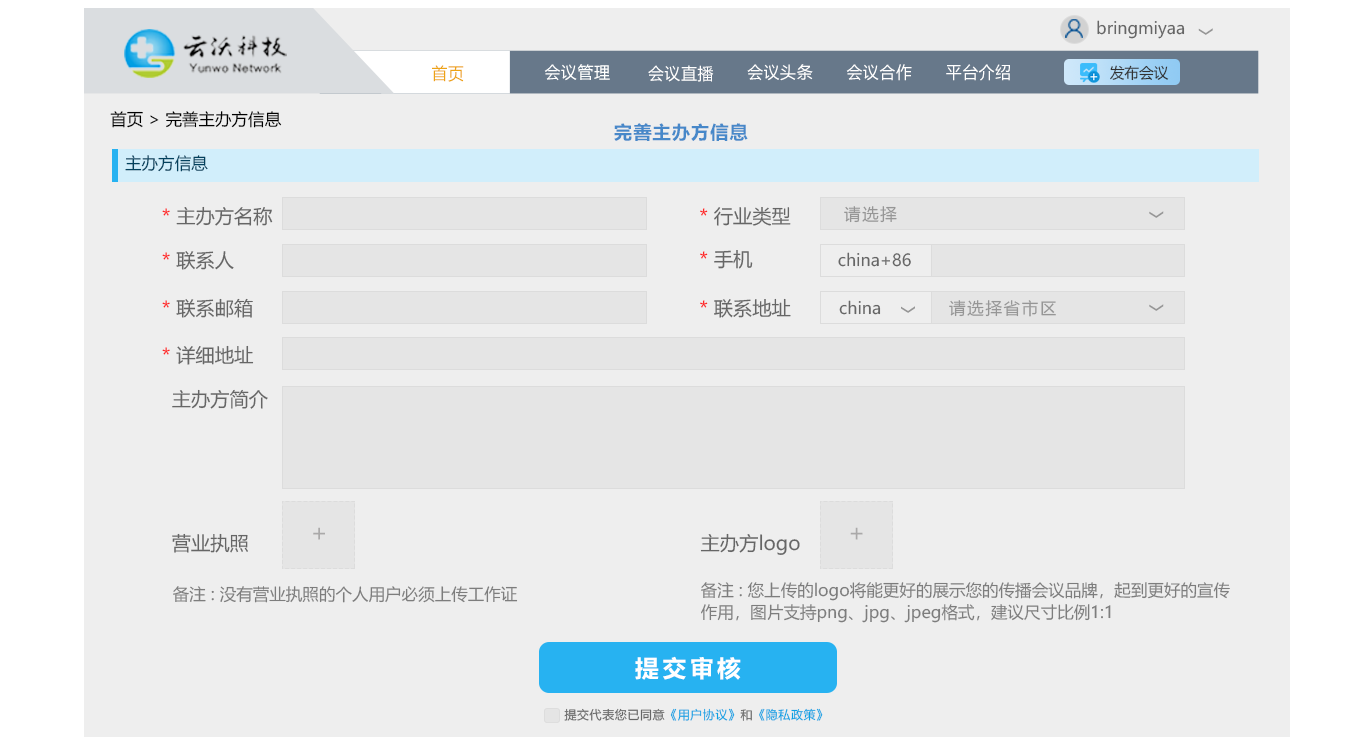The width and height of the screenshot is (1359, 756).
Task: Open the 《隐私政策》 link
Action: (791, 715)
